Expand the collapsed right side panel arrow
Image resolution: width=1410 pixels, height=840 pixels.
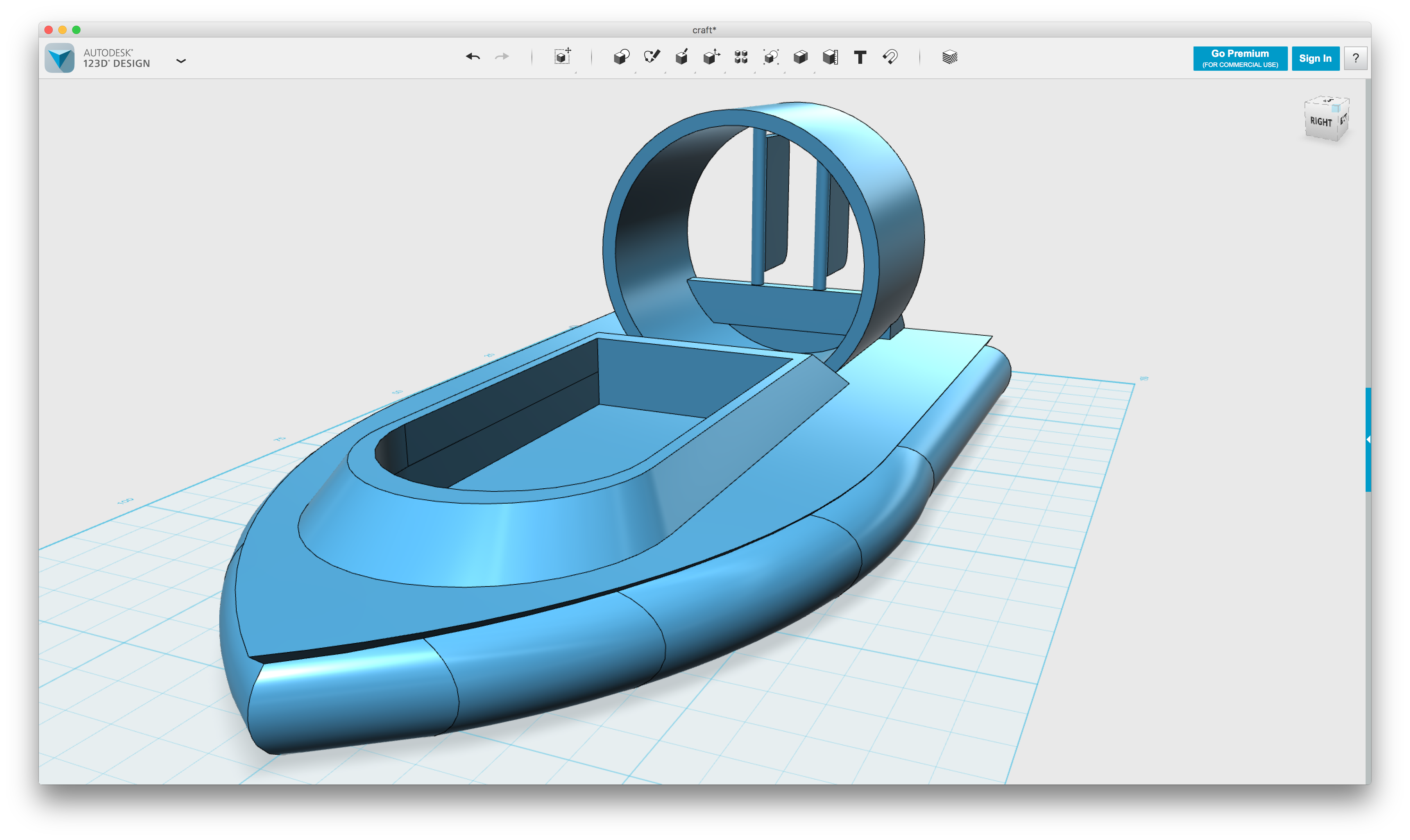tap(1368, 440)
